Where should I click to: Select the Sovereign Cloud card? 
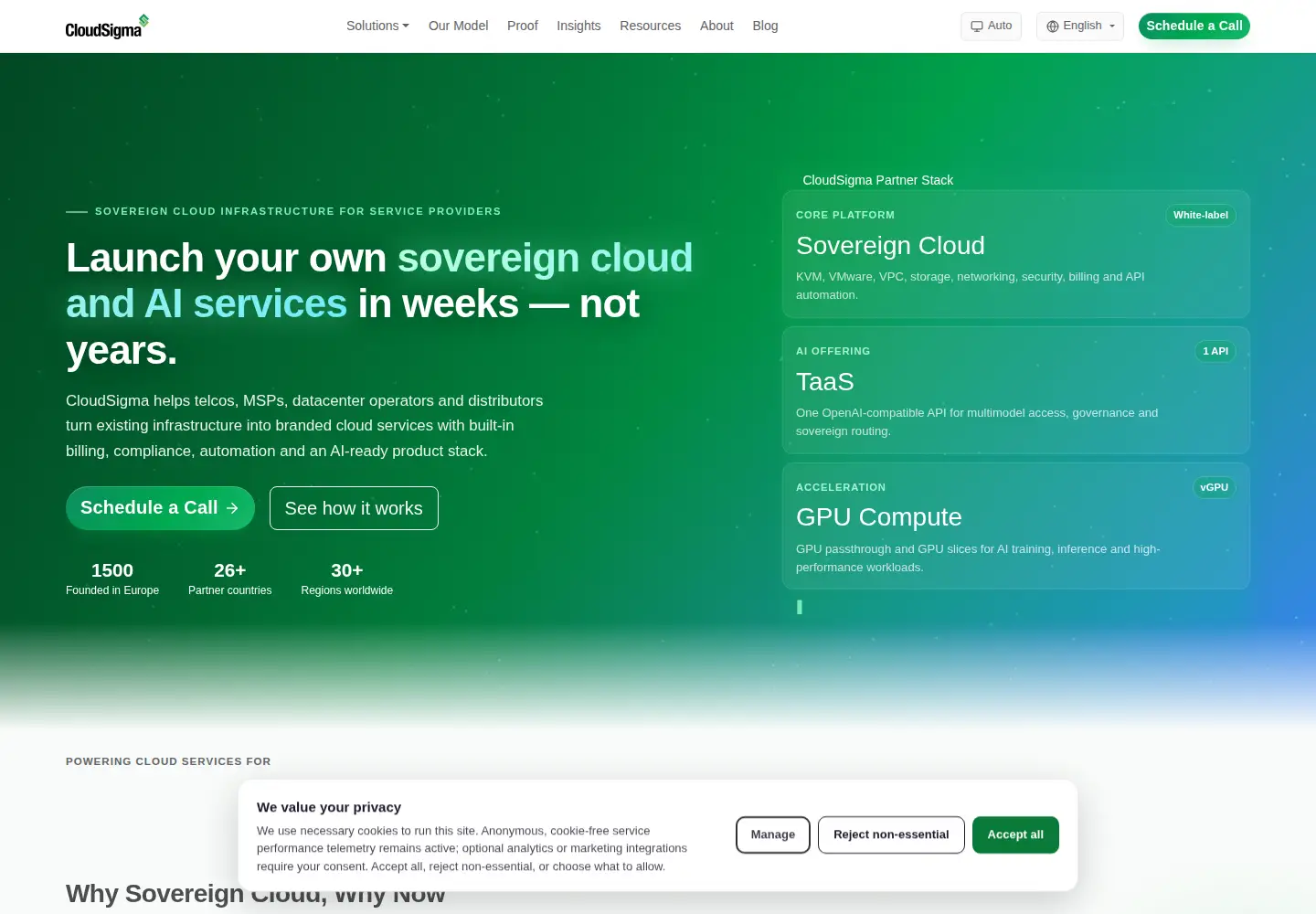(1016, 254)
